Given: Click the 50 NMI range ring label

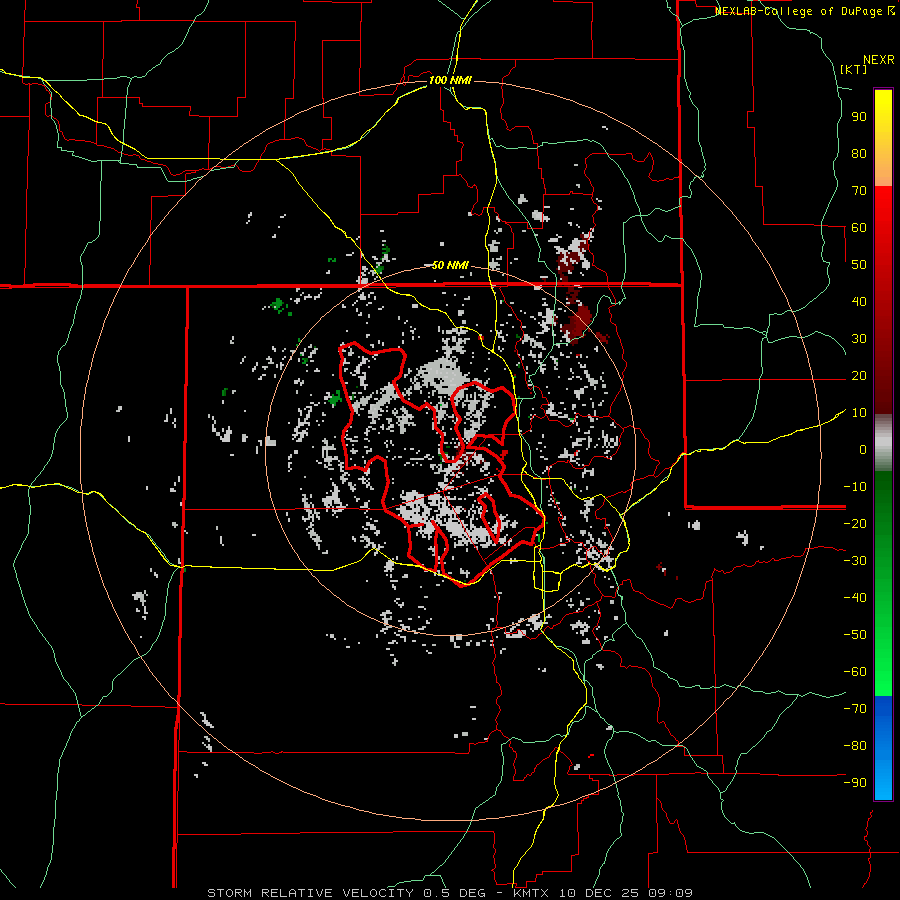Looking at the screenshot, I should point(450,265).
